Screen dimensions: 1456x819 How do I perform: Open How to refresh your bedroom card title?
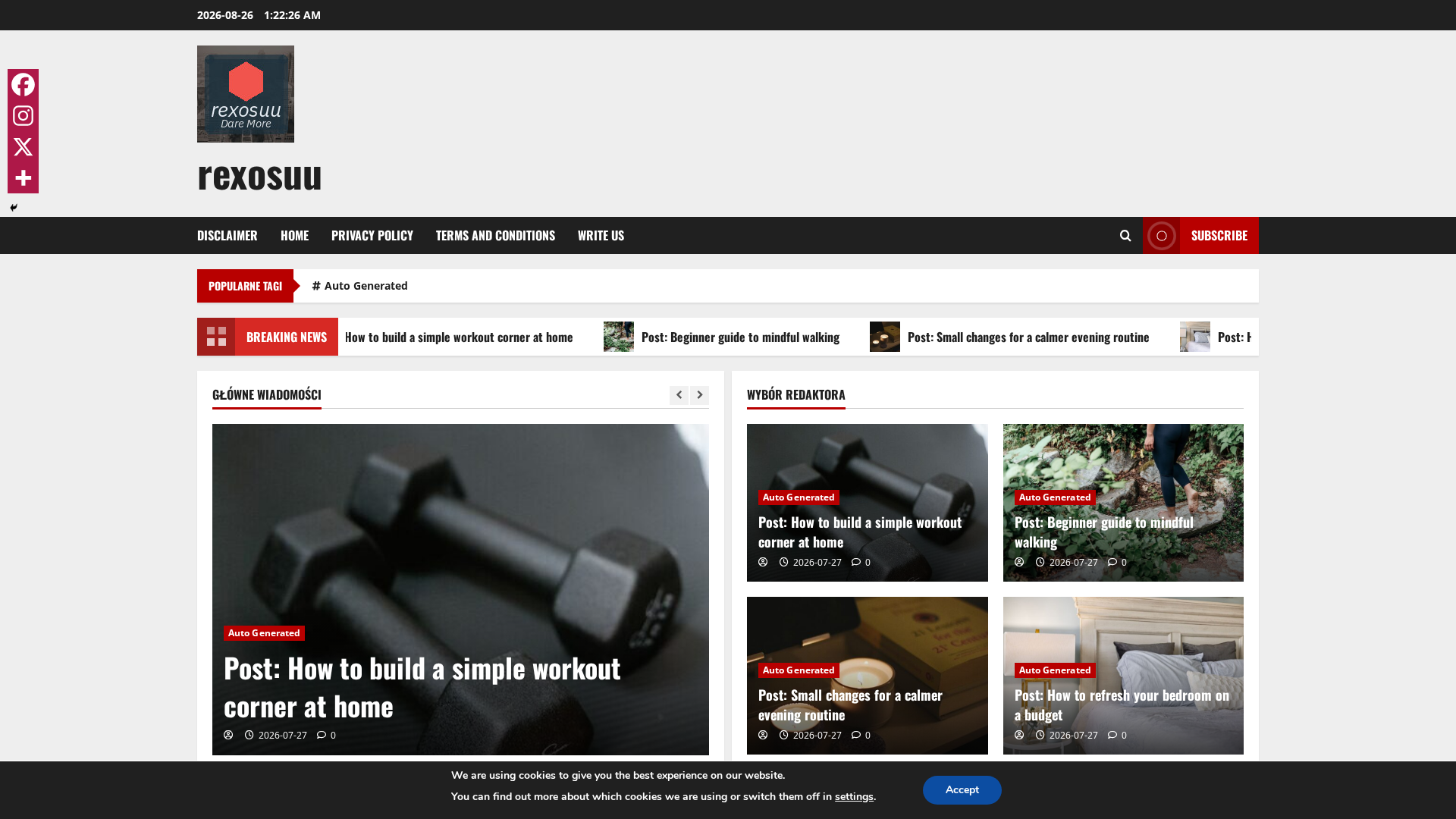click(1122, 704)
